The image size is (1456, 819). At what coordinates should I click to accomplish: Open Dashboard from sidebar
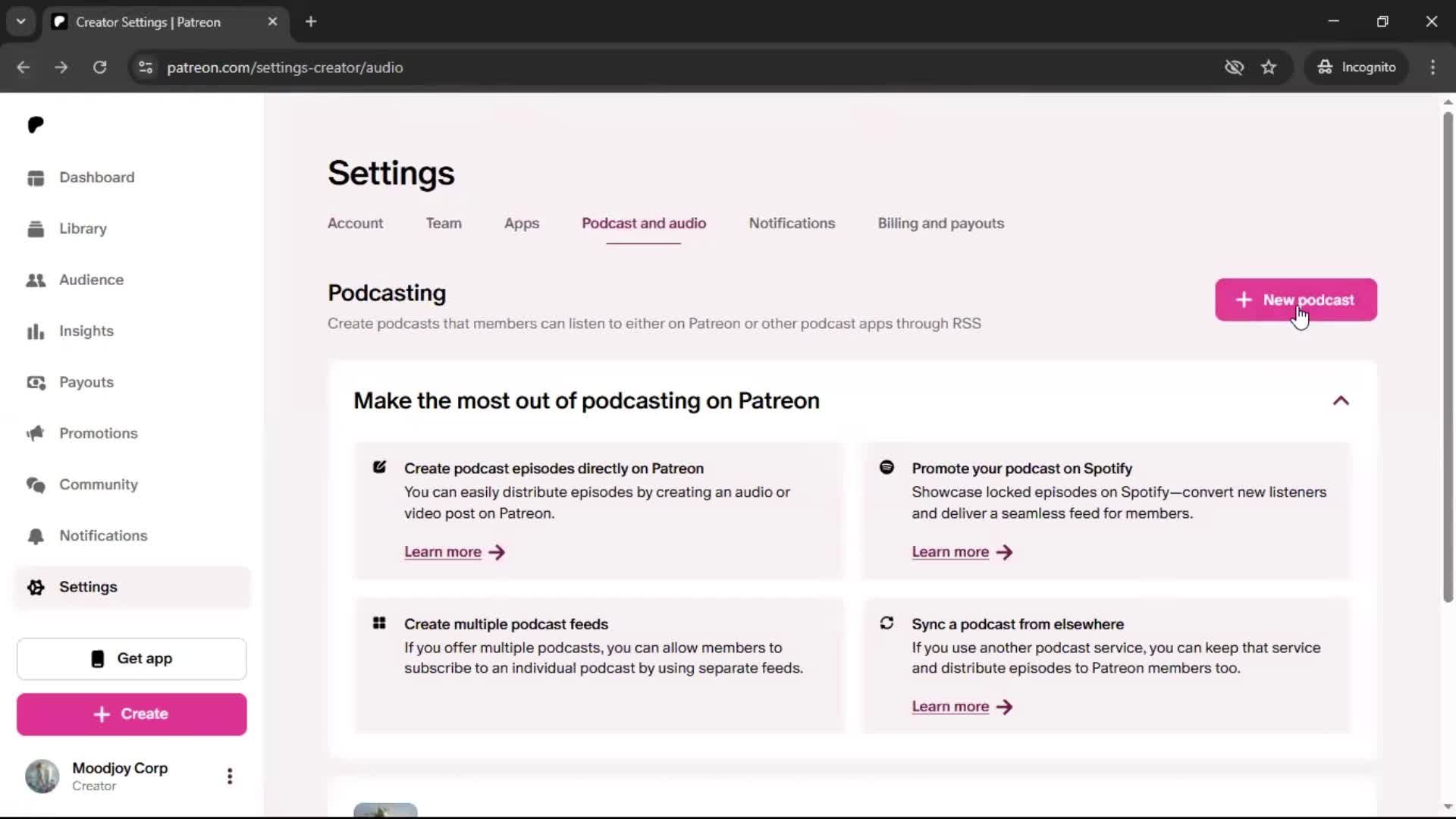click(x=96, y=177)
